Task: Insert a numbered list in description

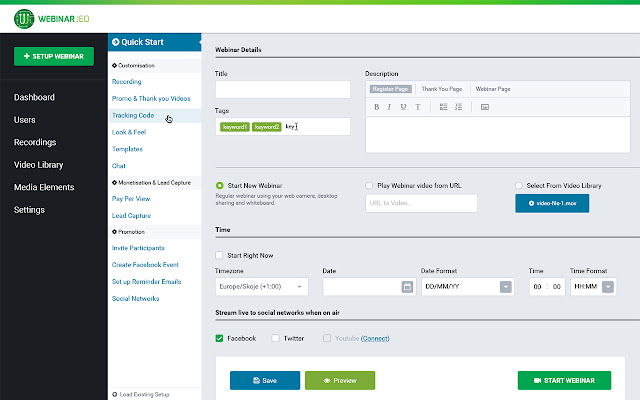Action: click(458, 107)
